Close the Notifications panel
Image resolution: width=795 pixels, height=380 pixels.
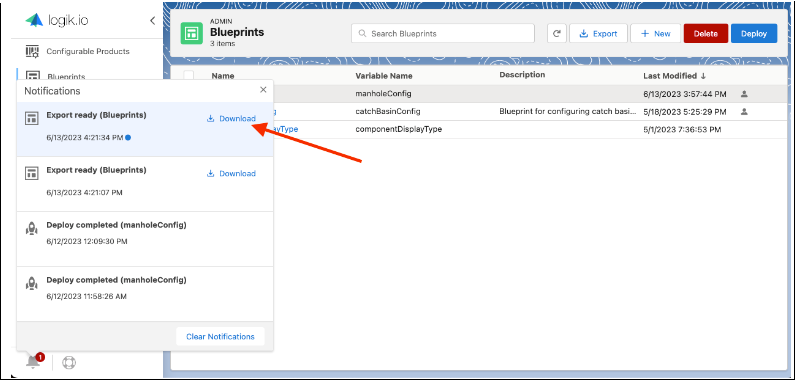coord(263,90)
